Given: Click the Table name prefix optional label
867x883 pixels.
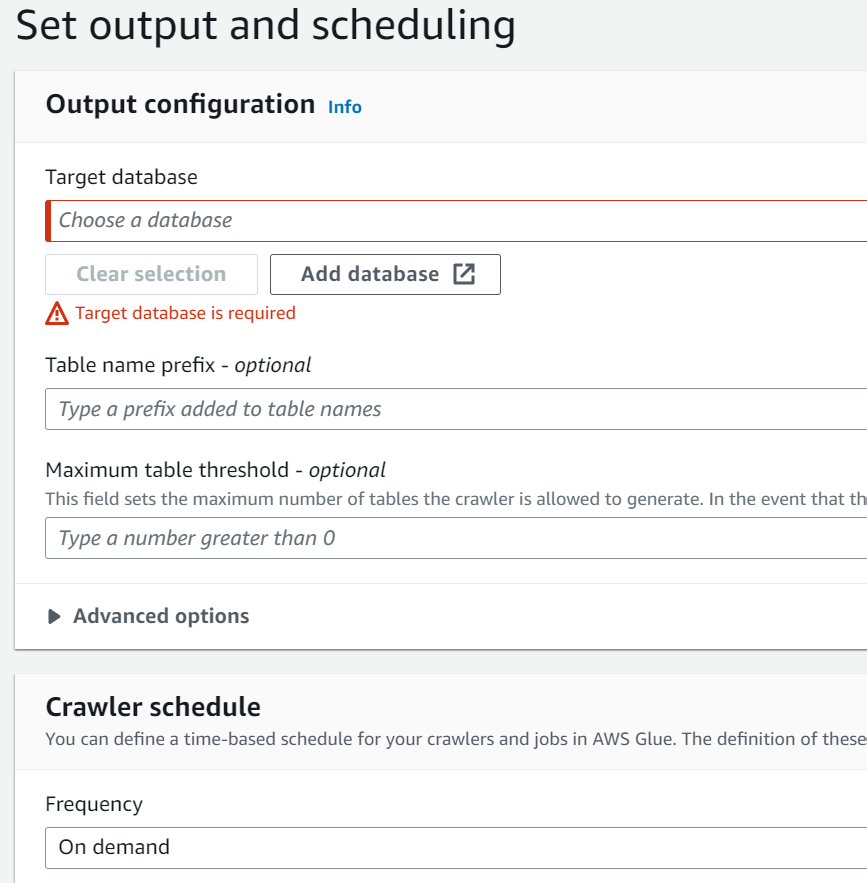Looking at the screenshot, I should [x=178, y=365].
